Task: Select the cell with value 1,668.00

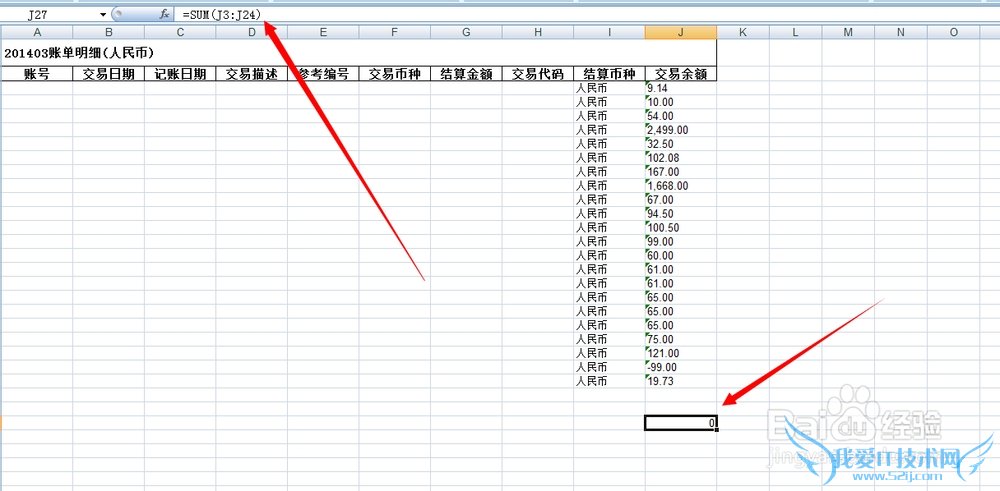Action: [x=680, y=186]
